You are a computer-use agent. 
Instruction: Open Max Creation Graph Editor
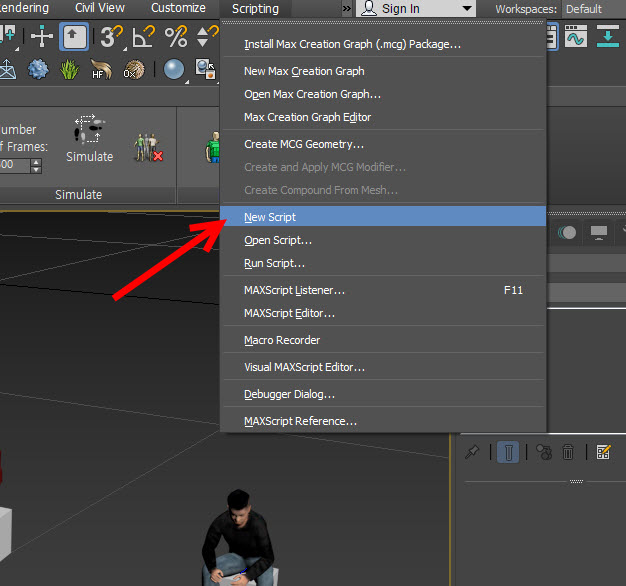coord(383,117)
